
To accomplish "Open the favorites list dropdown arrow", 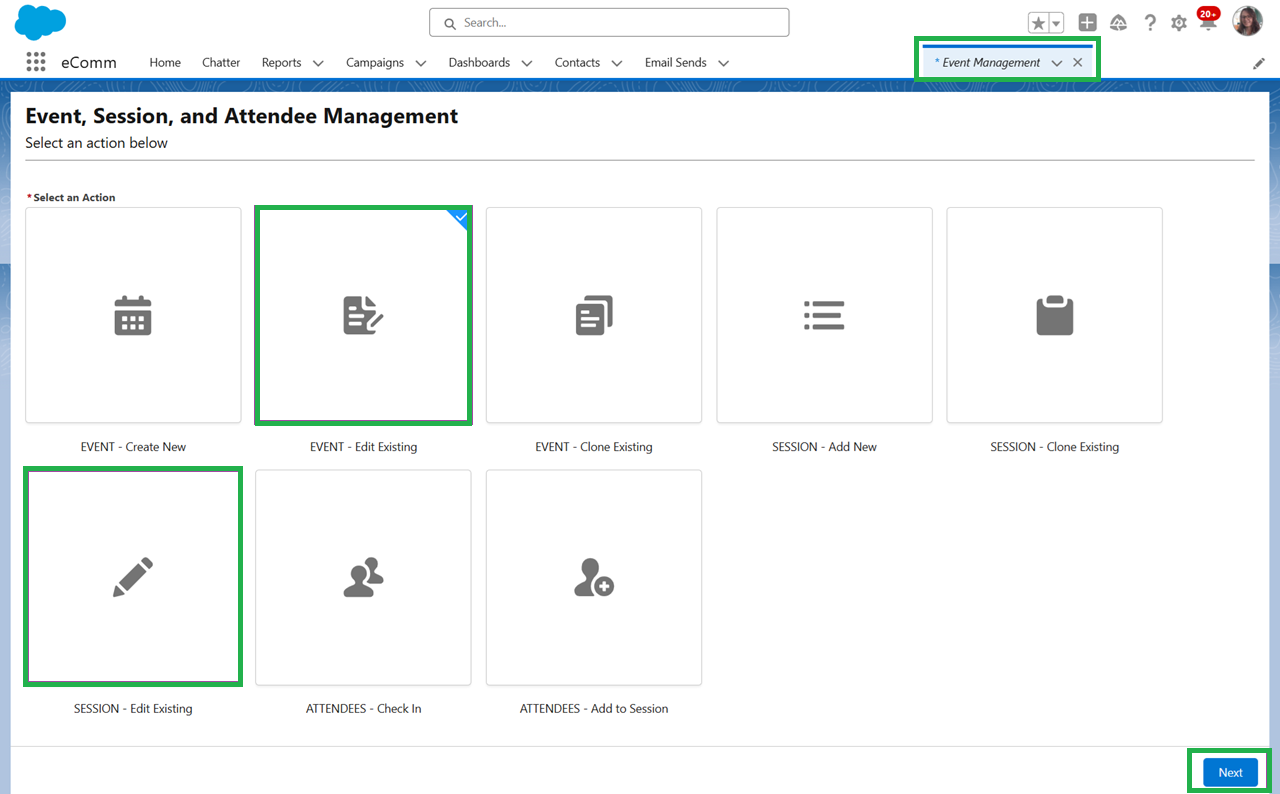I will pos(1056,23).
